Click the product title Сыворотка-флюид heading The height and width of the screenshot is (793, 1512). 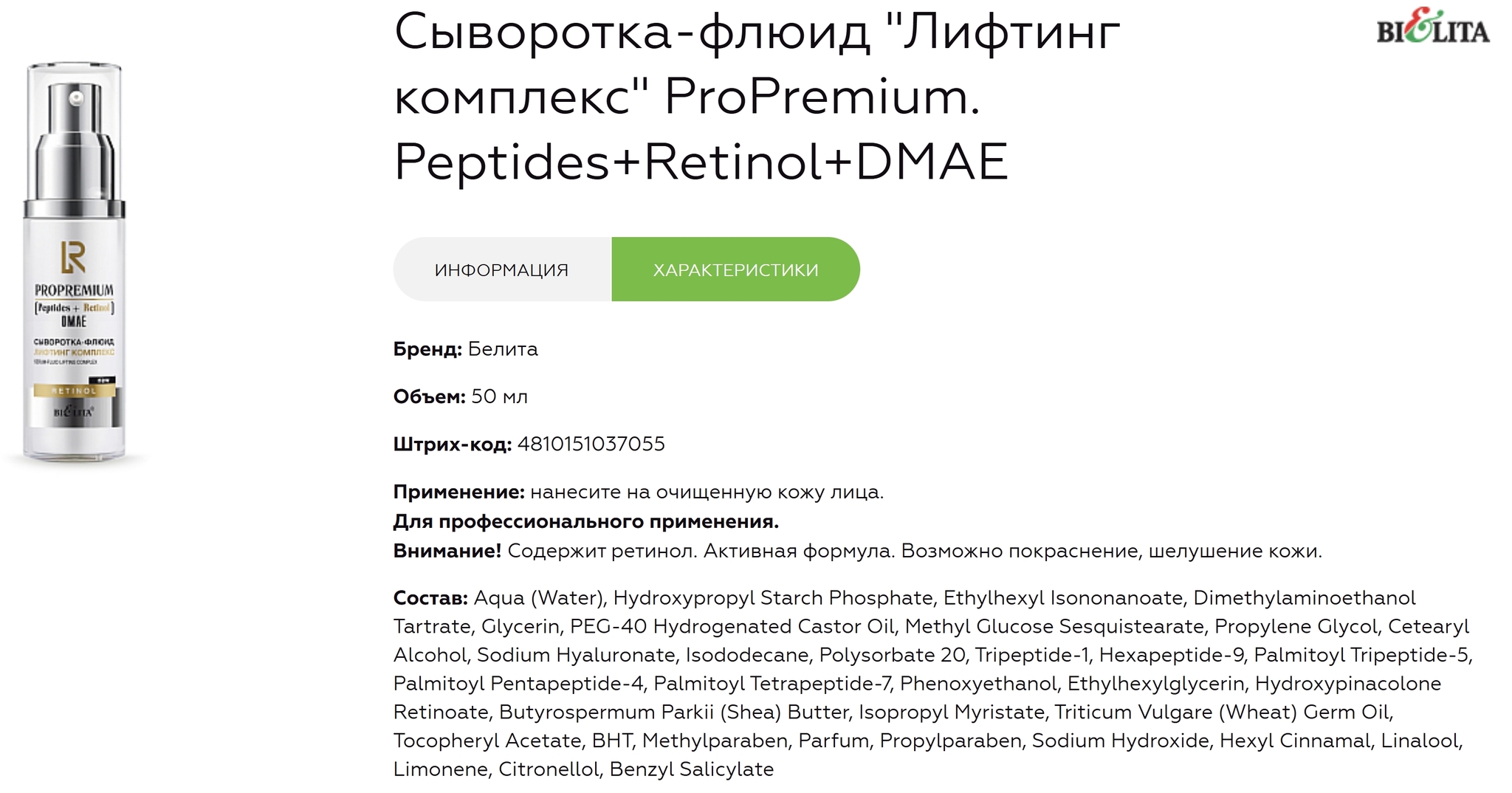pos(757,97)
